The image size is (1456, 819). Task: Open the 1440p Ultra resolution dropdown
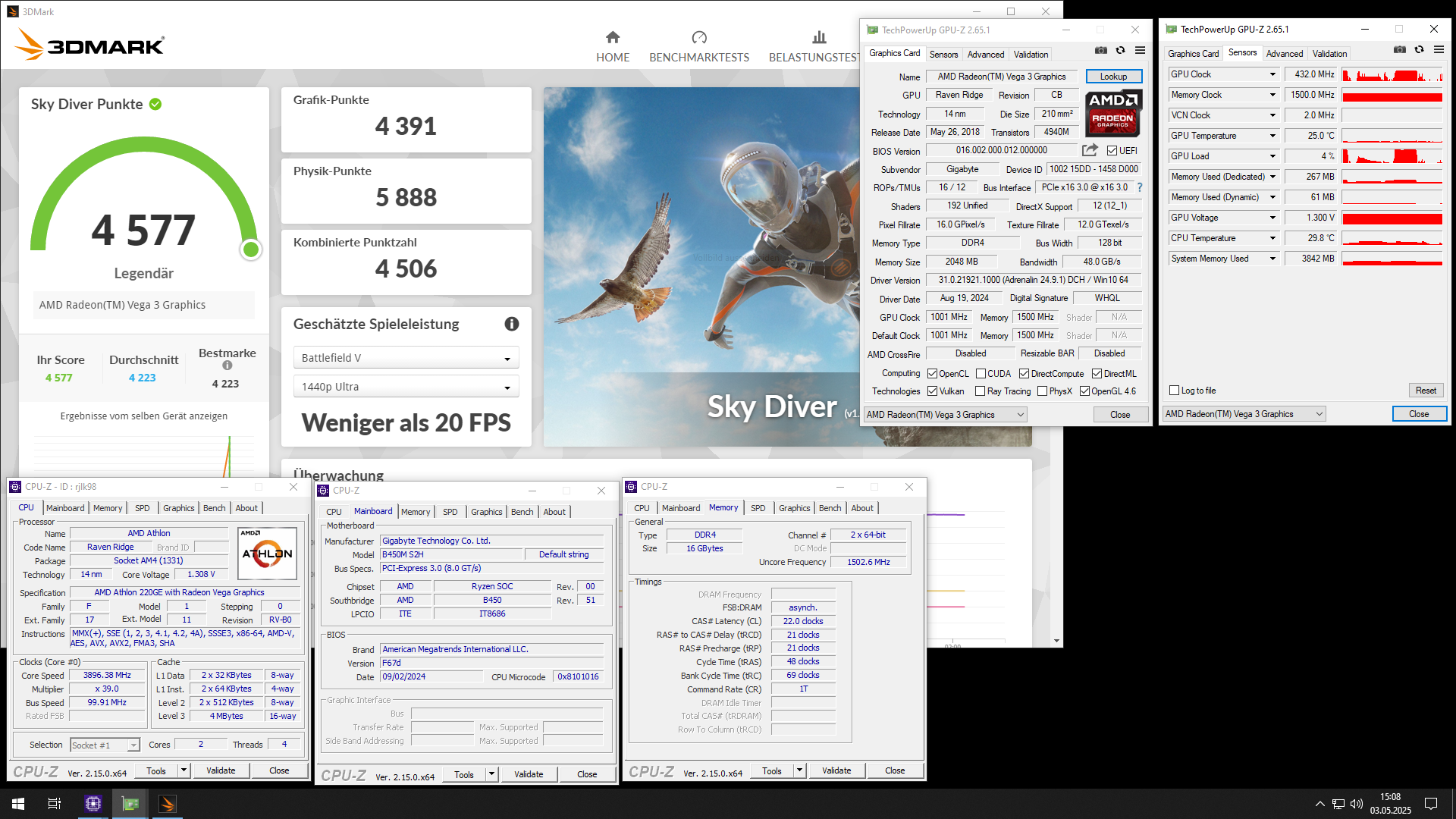coord(406,387)
